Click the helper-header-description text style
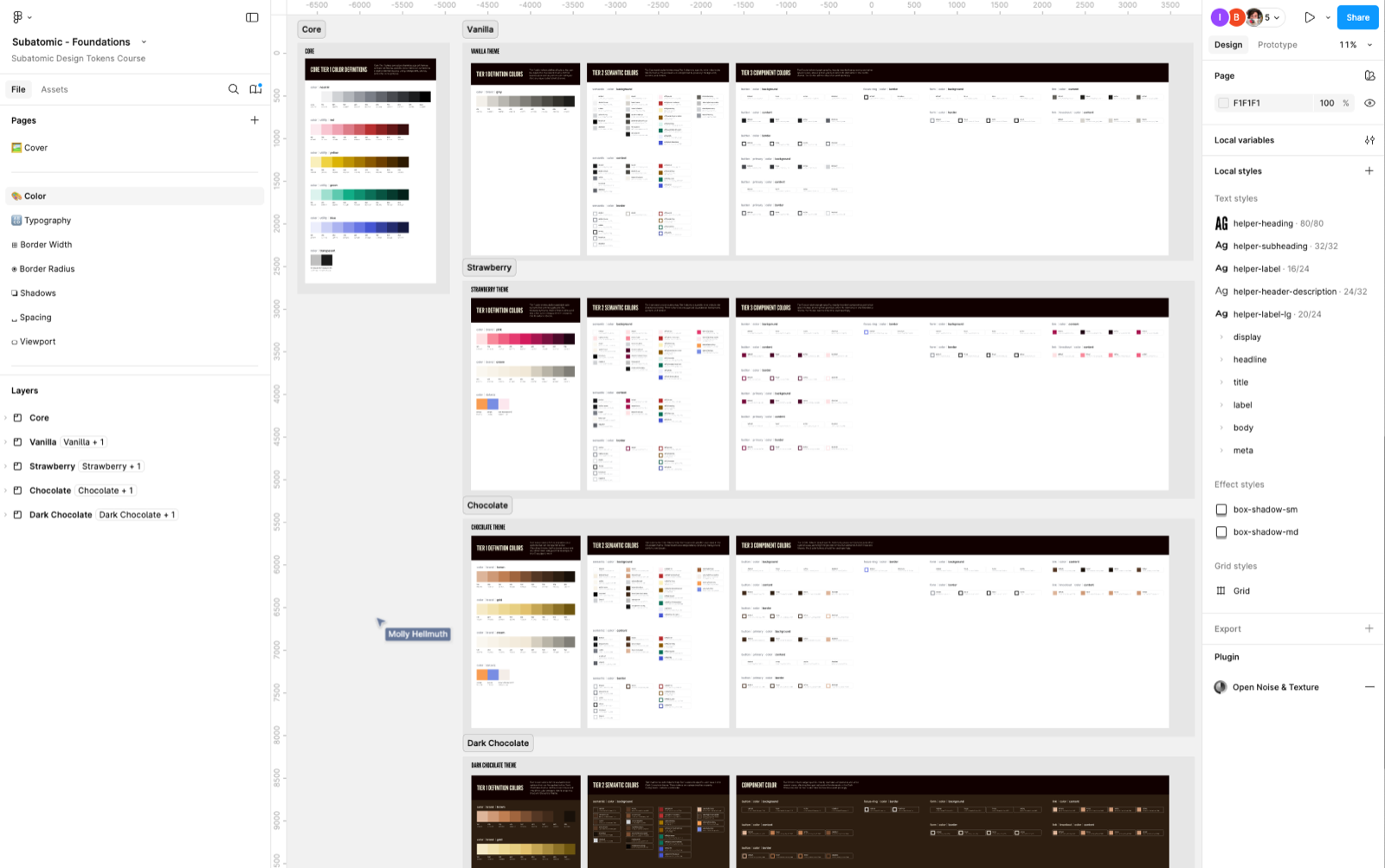Screen dimensions: 1385x868 coord(1292,292)
